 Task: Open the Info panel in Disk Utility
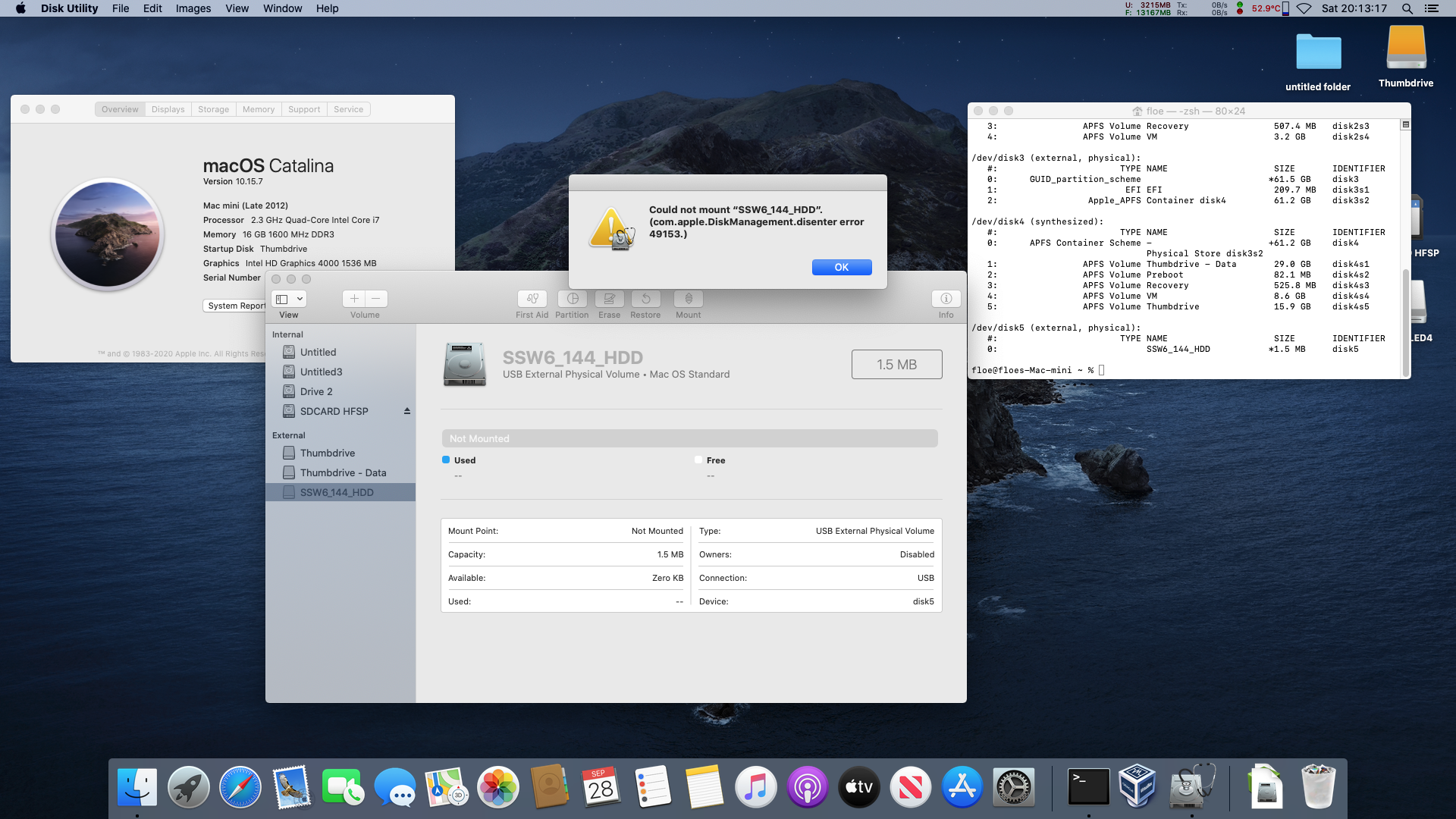tap(946, 299)
